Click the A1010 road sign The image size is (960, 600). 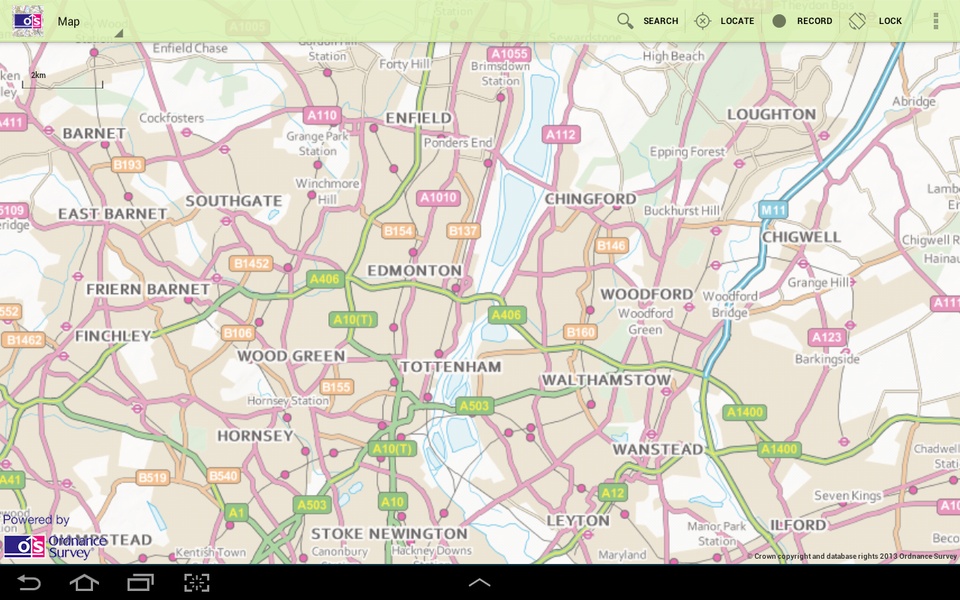438,198
